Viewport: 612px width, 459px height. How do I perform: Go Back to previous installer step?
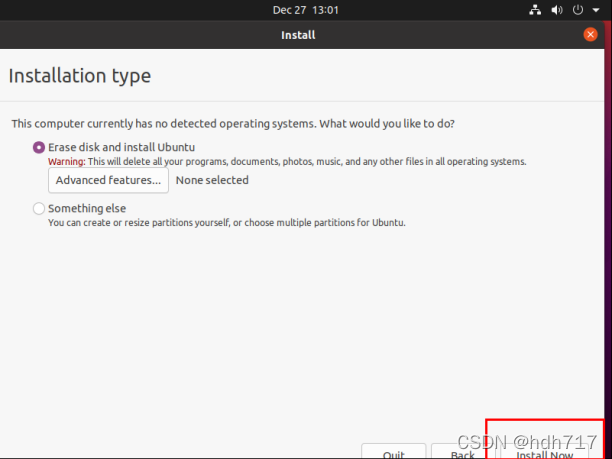(462, 452)
